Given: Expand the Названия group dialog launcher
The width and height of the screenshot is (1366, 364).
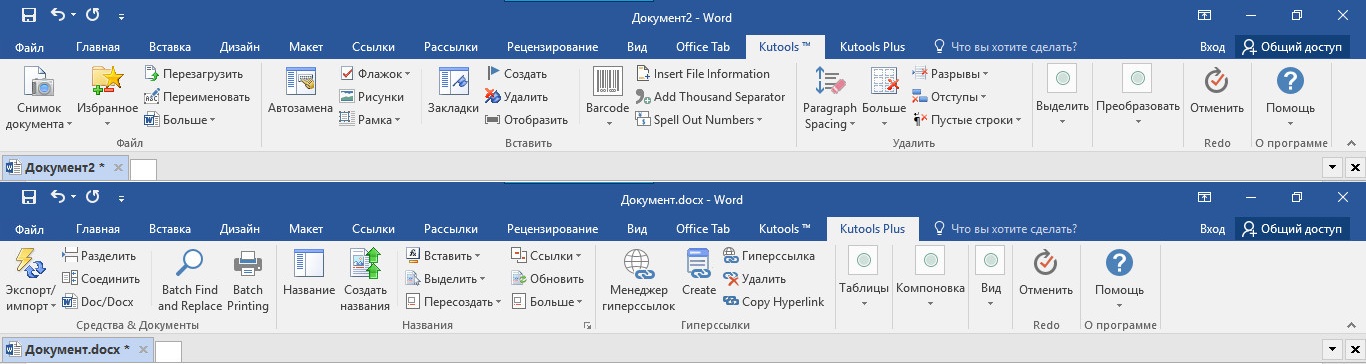Looking at the screenshot, I should [x=588, y=326].
